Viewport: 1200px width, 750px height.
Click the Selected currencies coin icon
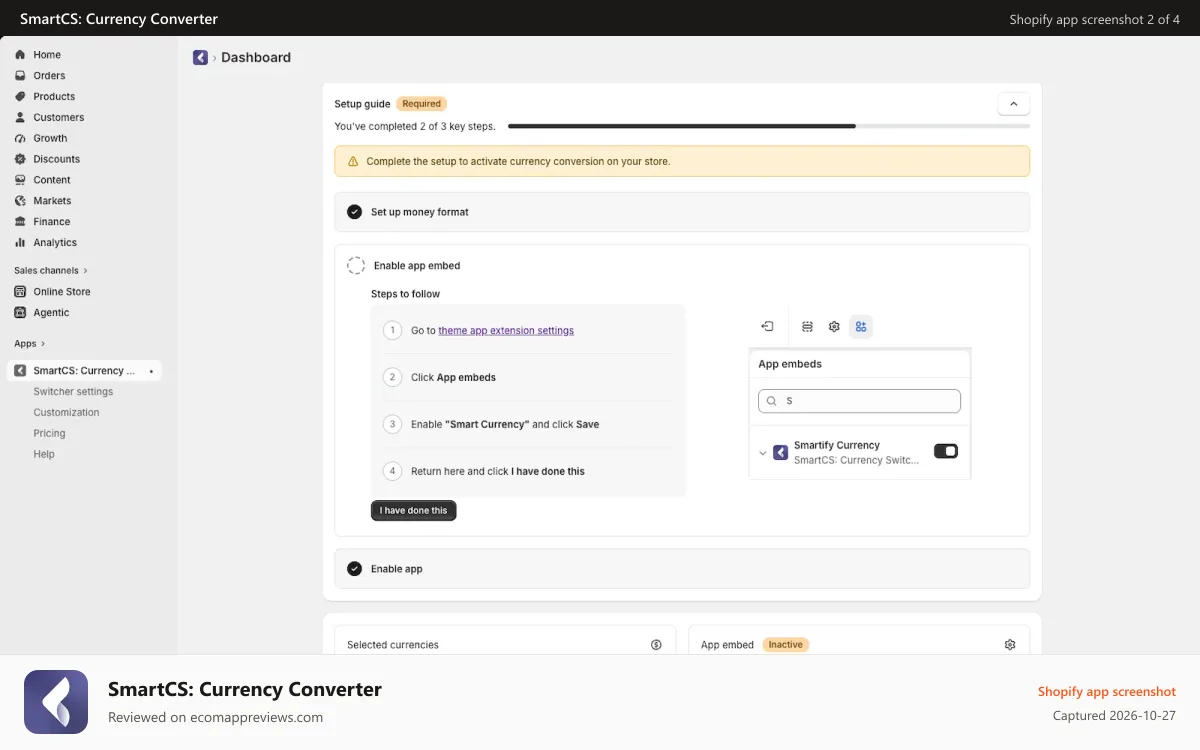click(656, 645)
